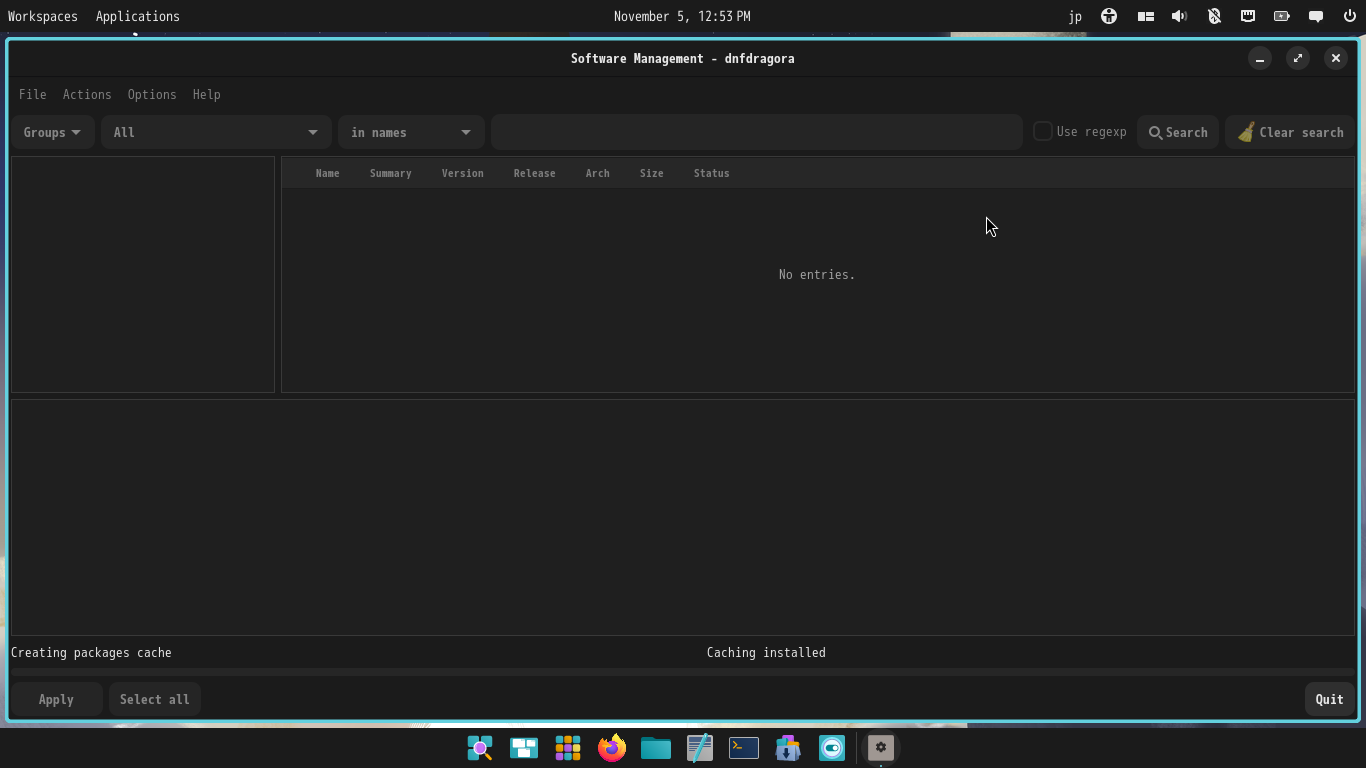This screenshot has width=1366, height=768.
Task: Sort packages by the Status column header
Action: (712, 173)
